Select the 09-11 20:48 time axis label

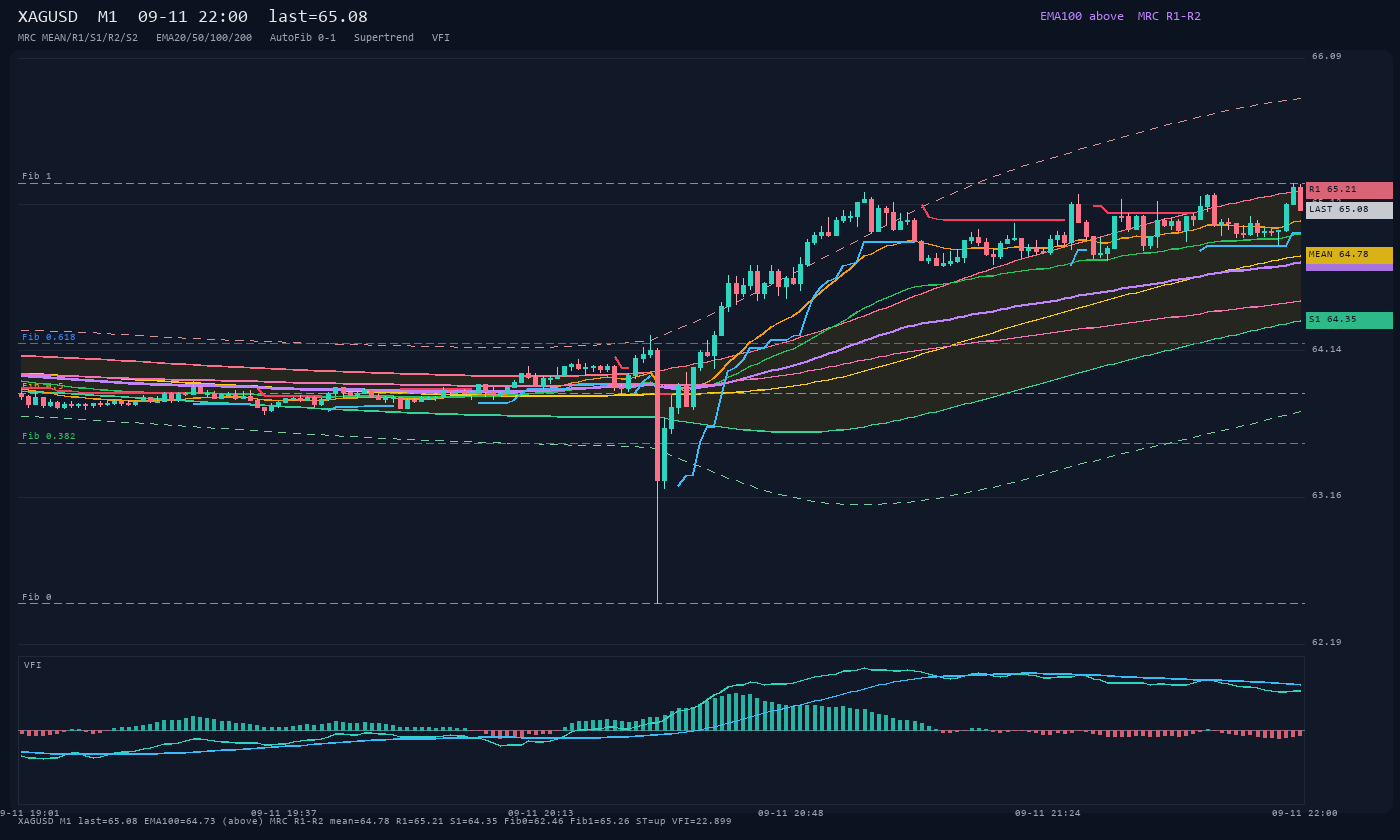[x=791, y=813]
